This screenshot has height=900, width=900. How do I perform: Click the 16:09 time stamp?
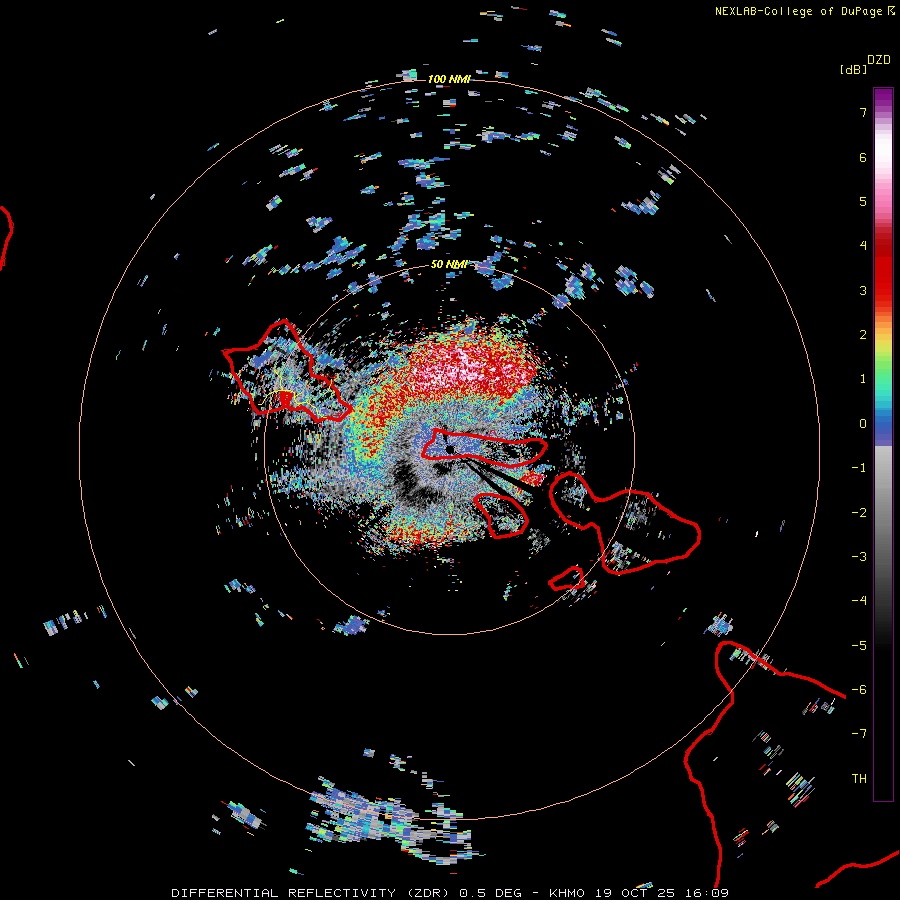[709, 893]
